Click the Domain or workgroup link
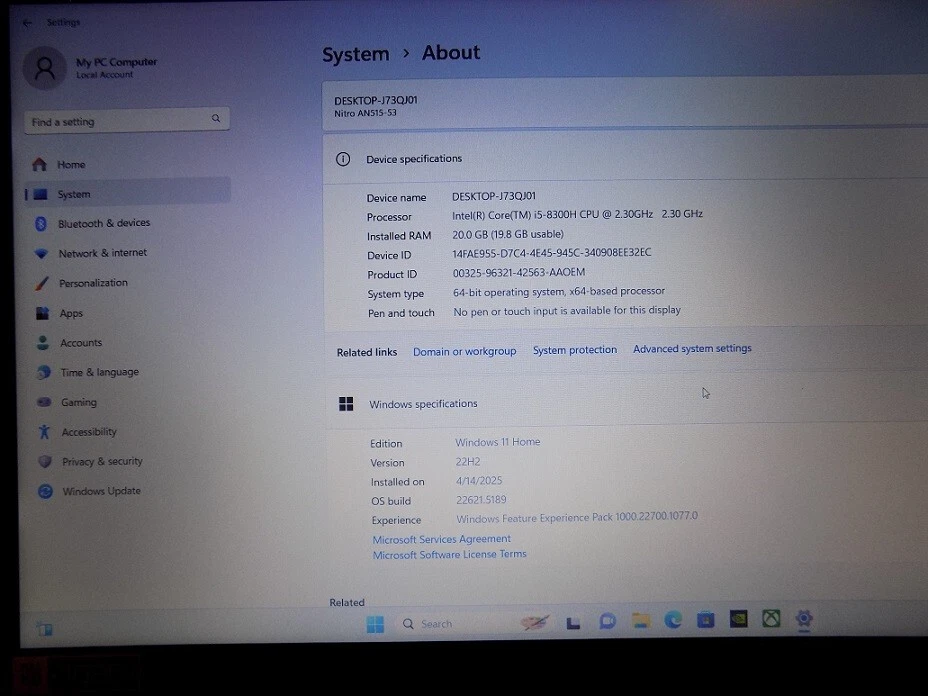This screenshot has height=696, width=928. (464, 351)
